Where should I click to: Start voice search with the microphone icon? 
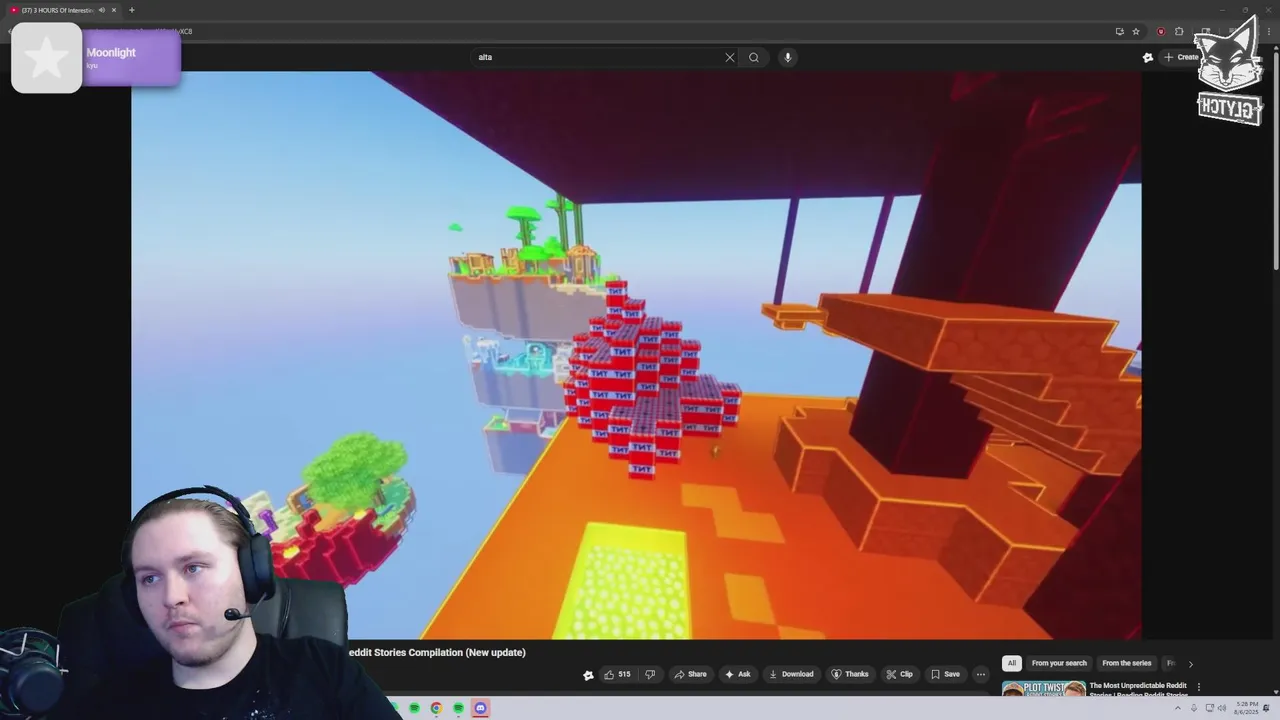pos(788,57)
